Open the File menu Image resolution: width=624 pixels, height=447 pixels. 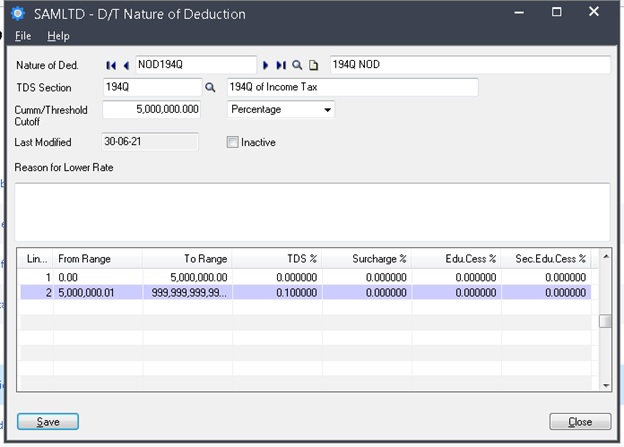point(23,36)
